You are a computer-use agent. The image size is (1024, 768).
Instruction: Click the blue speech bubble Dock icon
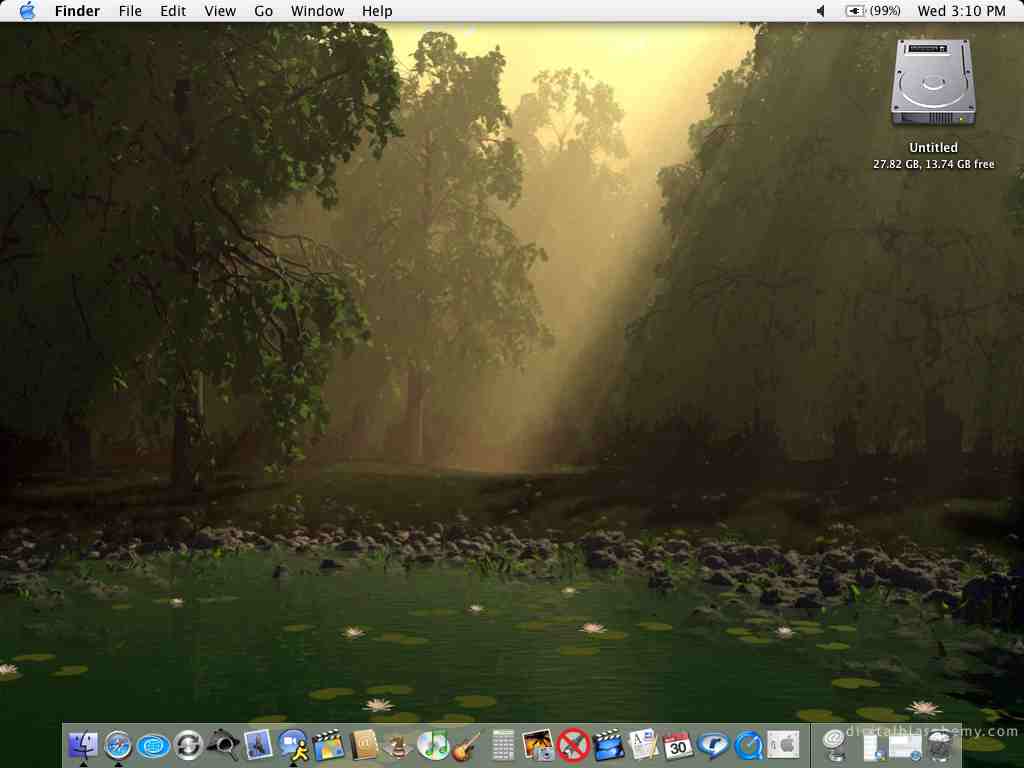(713, 745)
